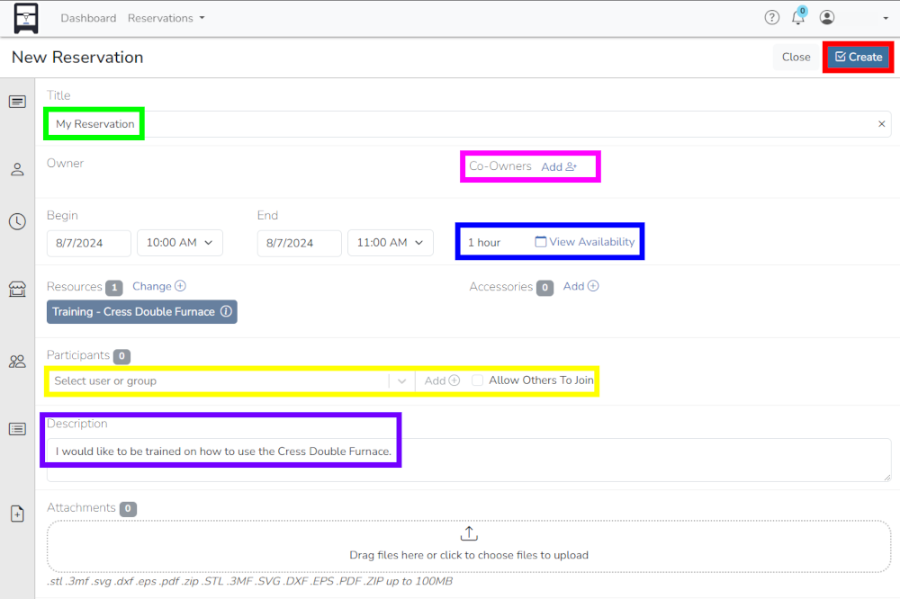Open the Reservations menu
The image size is (900, 599).
click(x=166, y=18)
